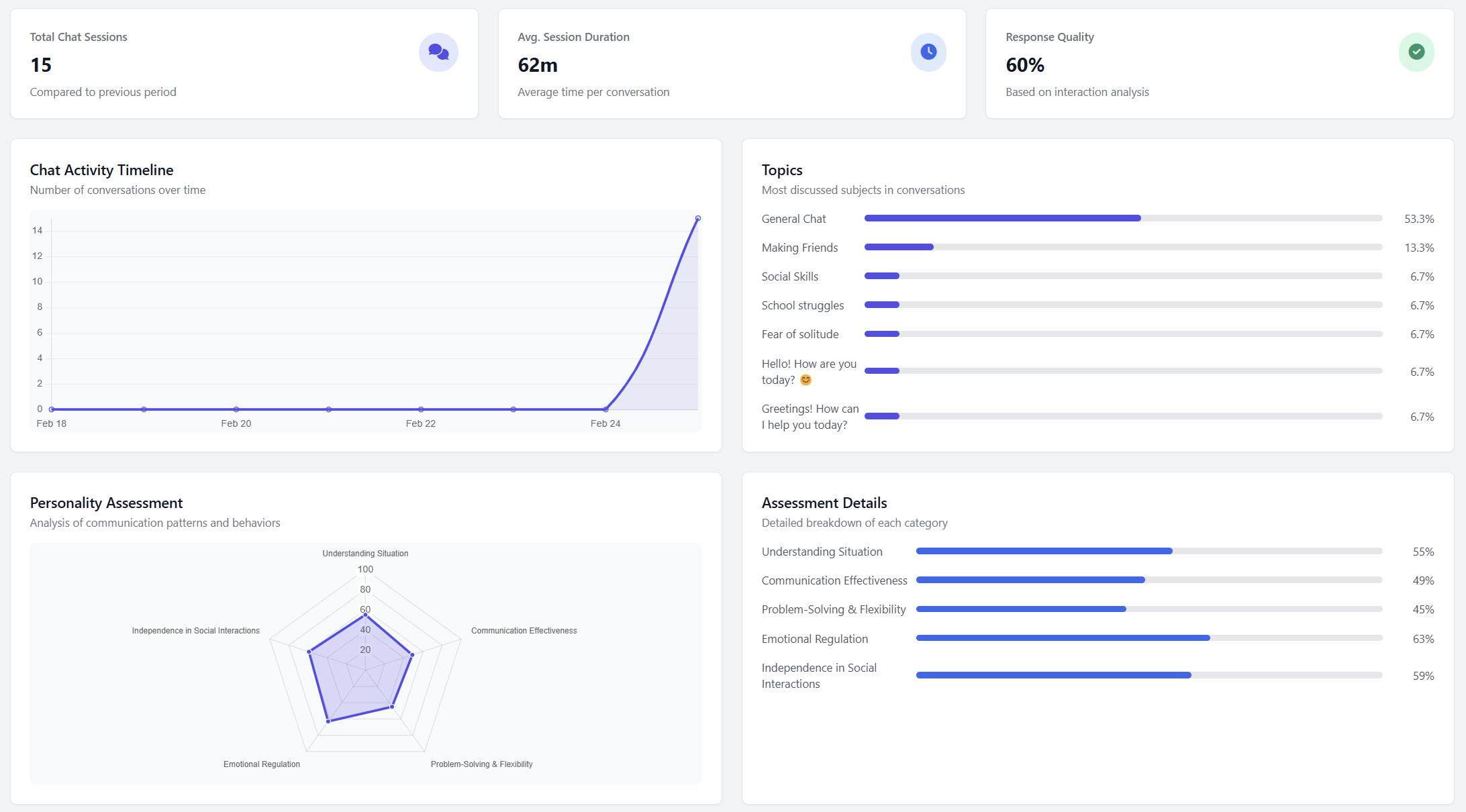1466x812 pixels.
Task: Click the smiling emoji in the Hello topic label
Action: click(805, 380)
